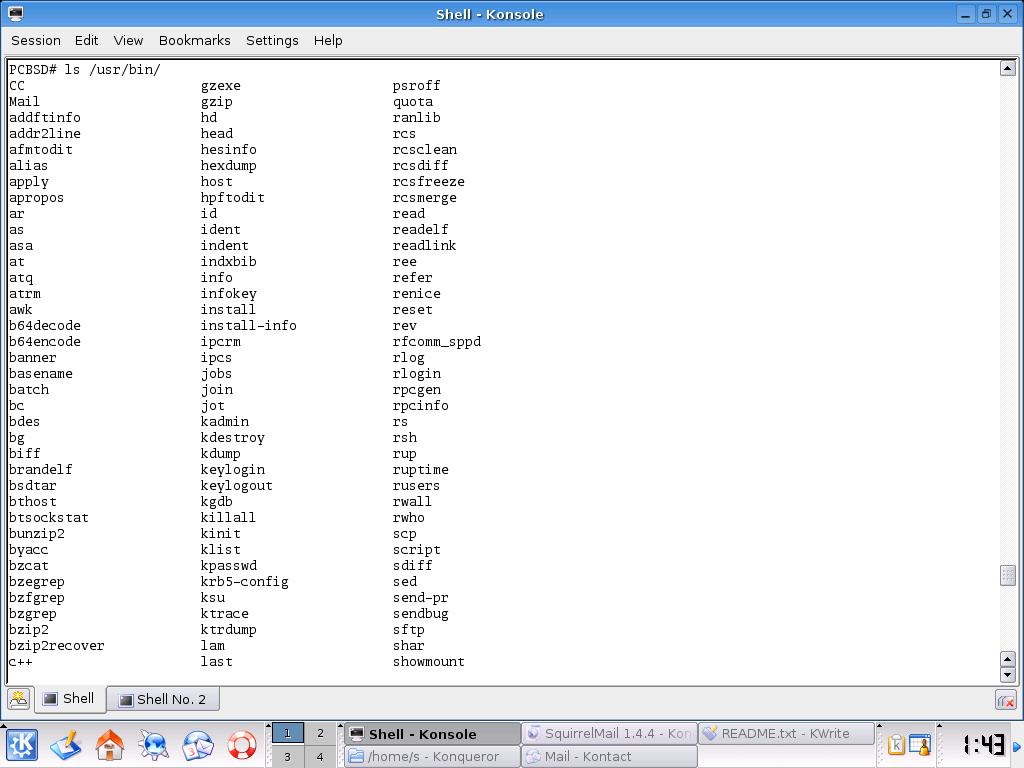Switch to the Shell No. 2 tab
Image resolution: width=1024 pixels, height=768 pixels.
163,699
